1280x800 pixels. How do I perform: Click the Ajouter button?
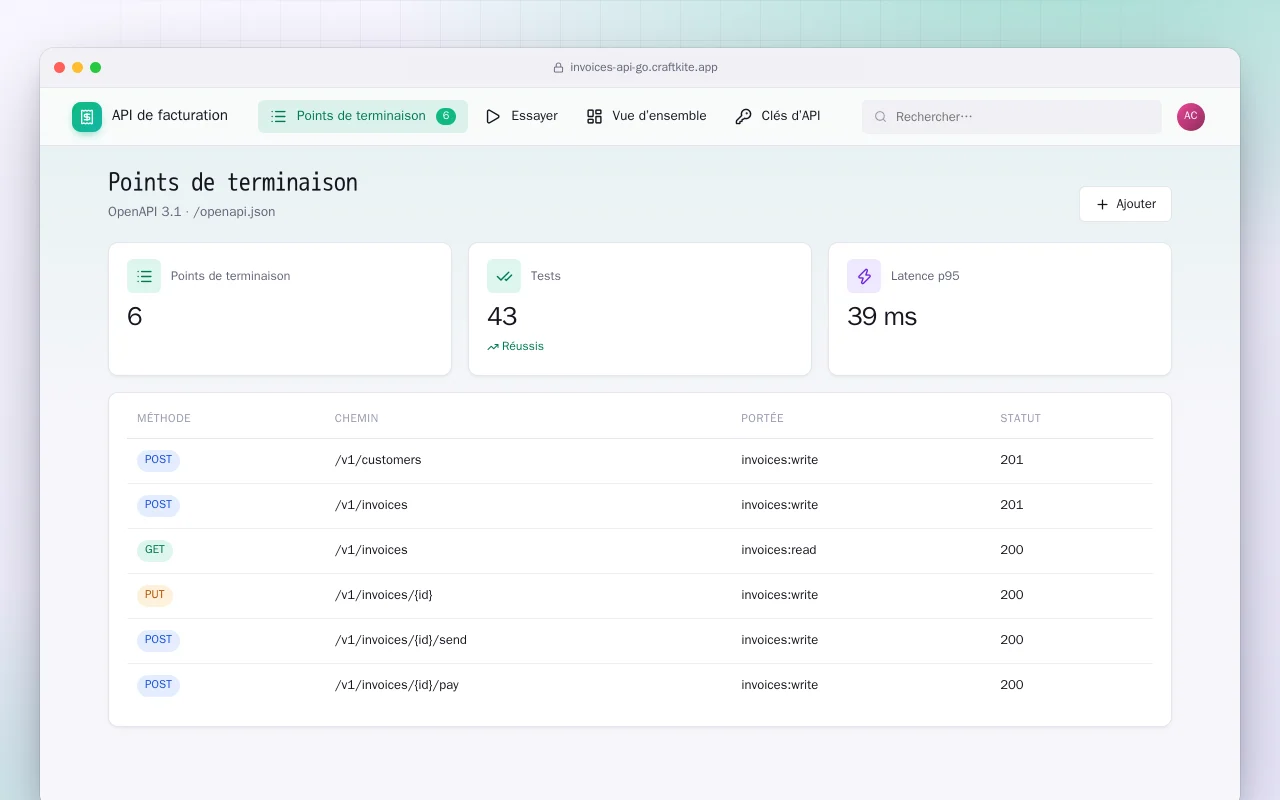click(1125, 204)
